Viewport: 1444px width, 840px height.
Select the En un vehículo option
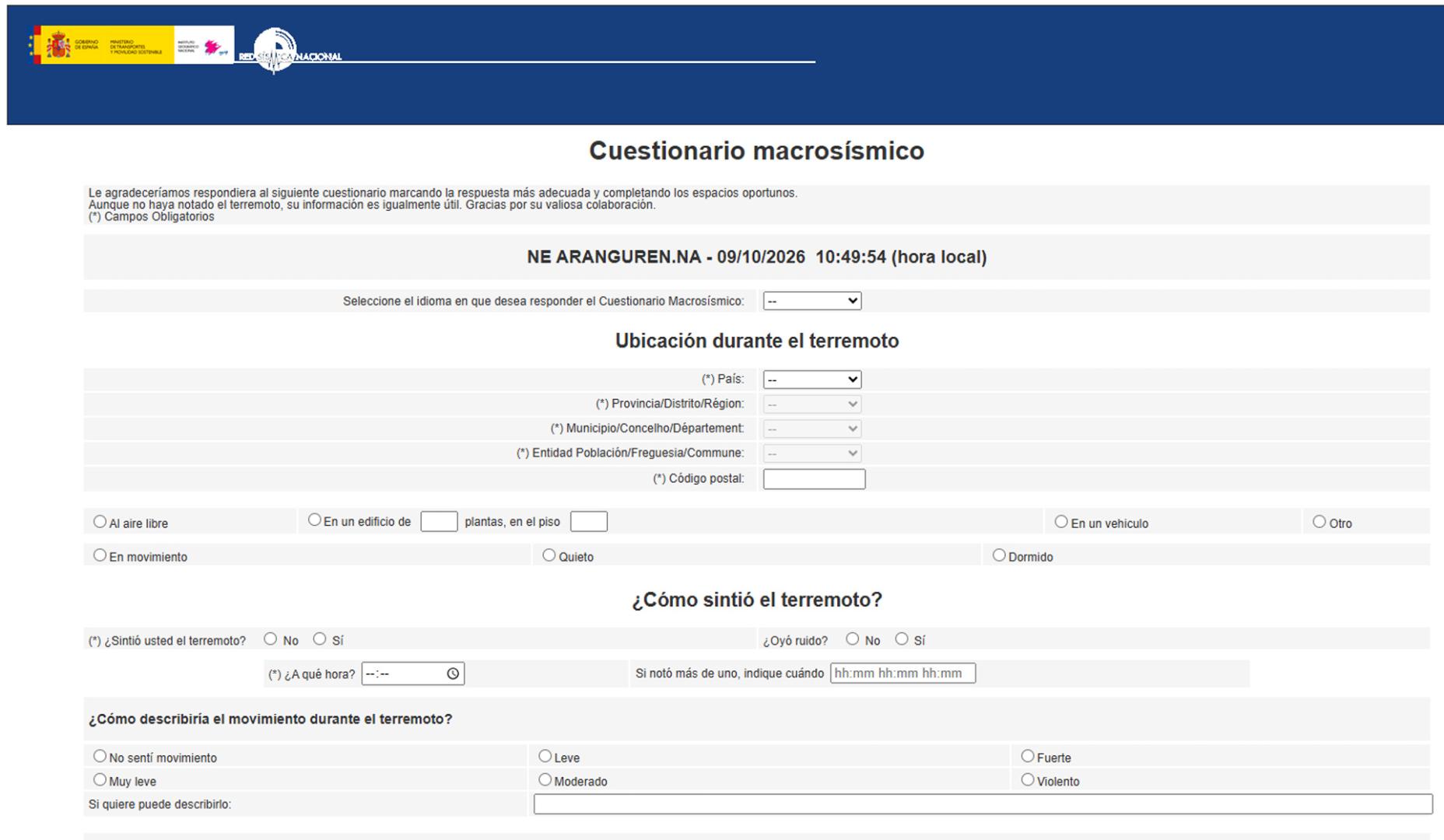(1061, 522)
